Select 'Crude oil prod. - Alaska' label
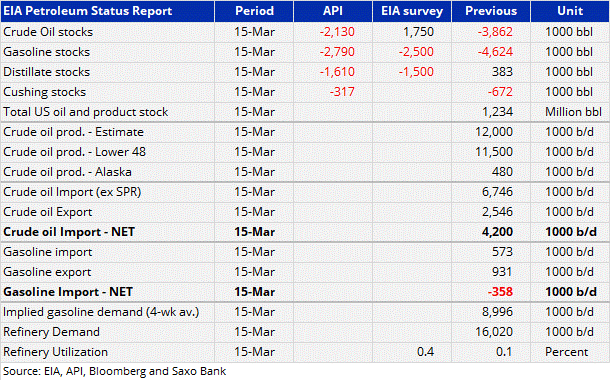The height and width of the screenshot is (380, 611). [67, 172]
